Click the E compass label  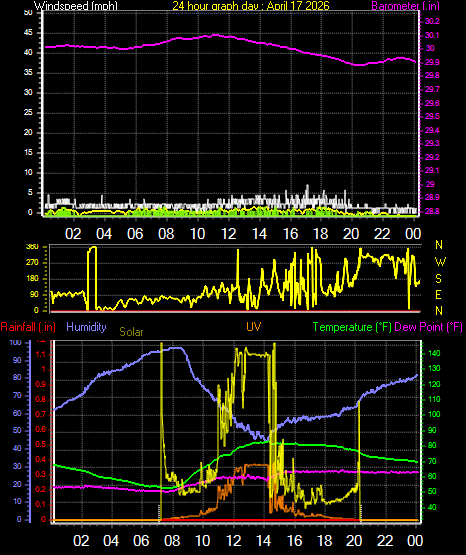(x=438, y=295)
